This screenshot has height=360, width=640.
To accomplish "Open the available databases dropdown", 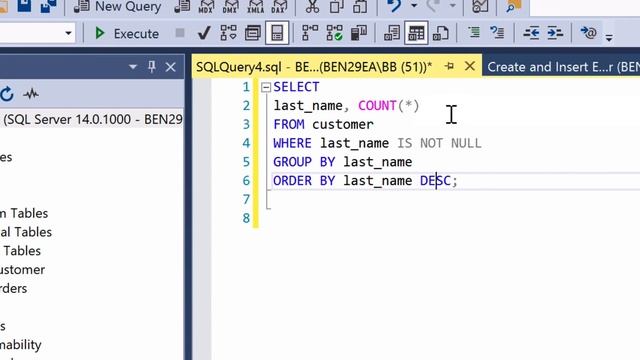I will (68, 33).
